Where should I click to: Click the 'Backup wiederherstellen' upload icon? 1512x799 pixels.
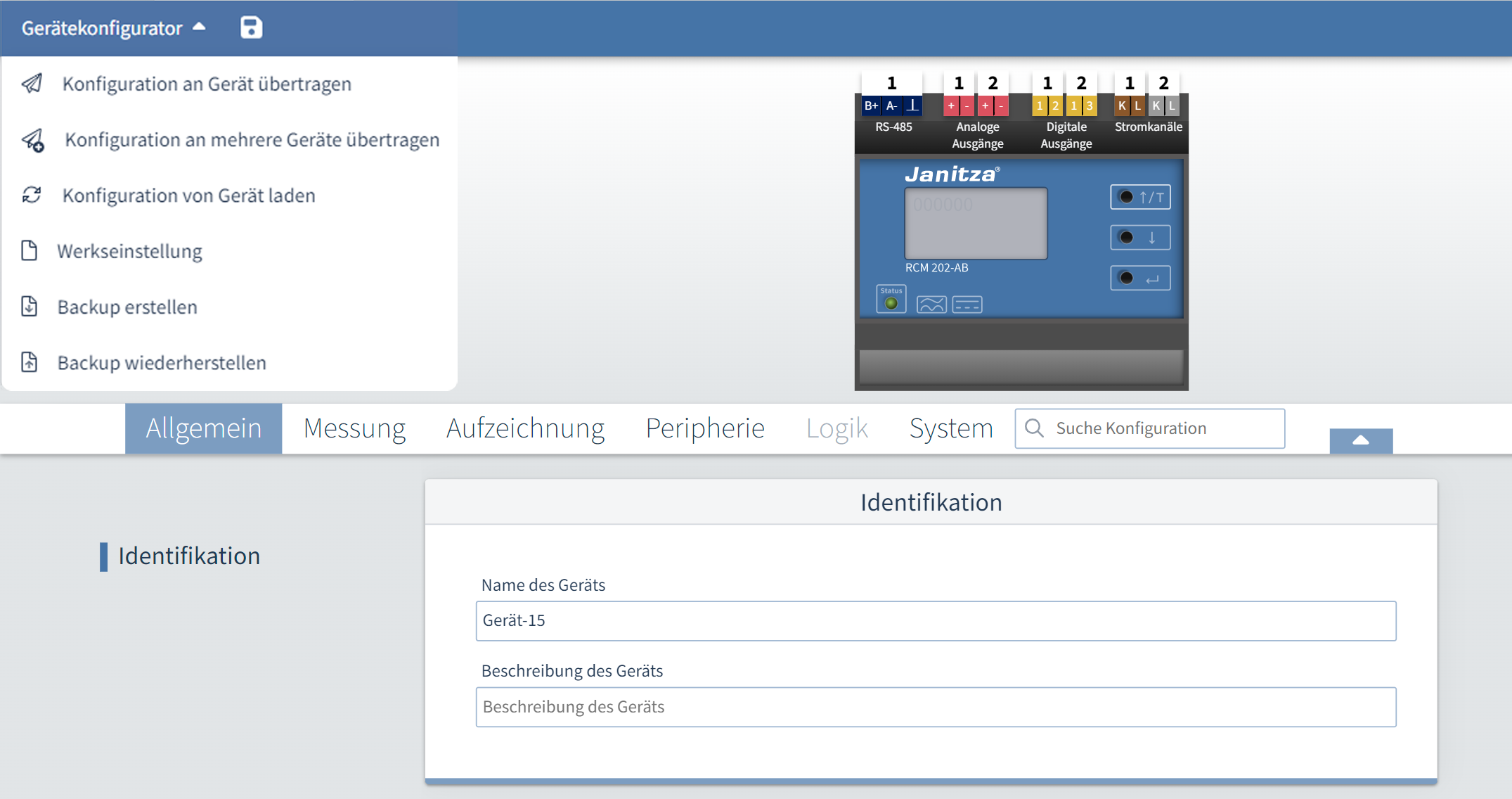click(x=28, y=362)
